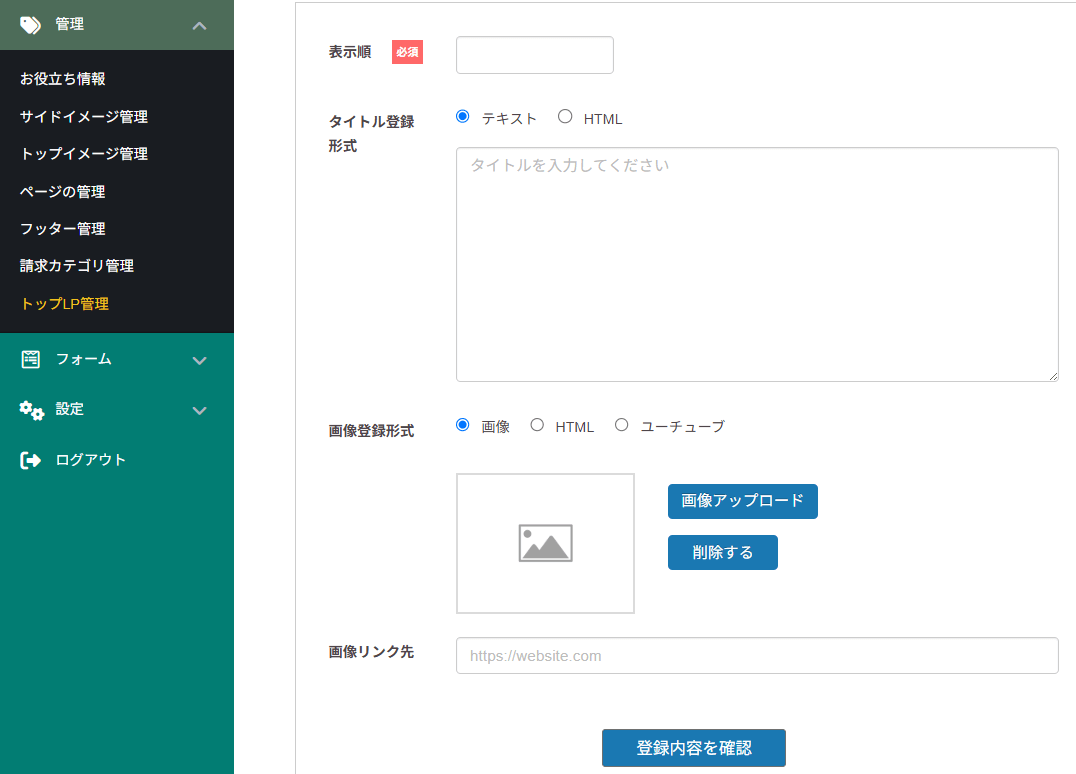Click the textarea resize handle
This screenshot has height=774, width=1076.
tap(1053, 375)
